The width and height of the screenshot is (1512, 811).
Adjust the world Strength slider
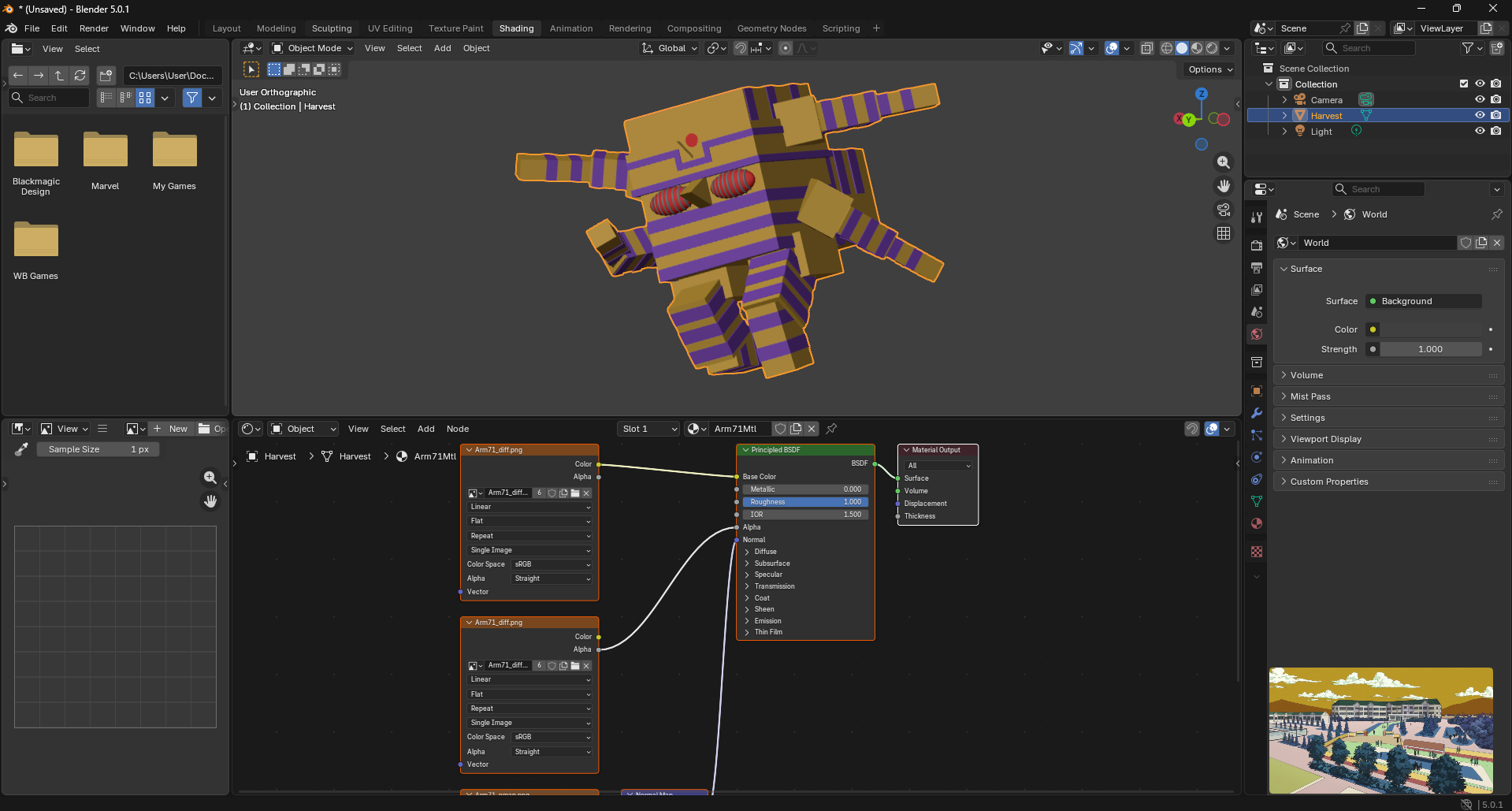coord(1431,349)
